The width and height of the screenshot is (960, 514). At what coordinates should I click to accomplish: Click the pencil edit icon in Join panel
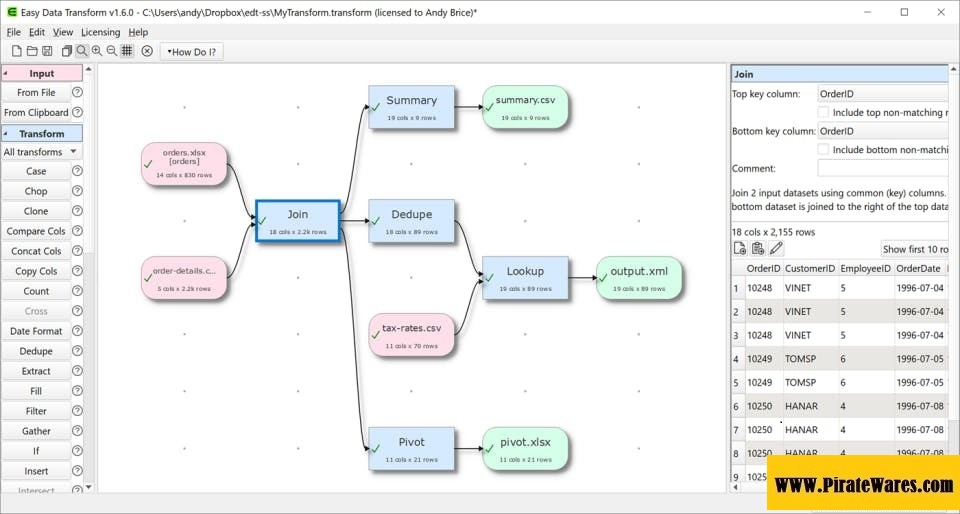click(x=776, y=248)
